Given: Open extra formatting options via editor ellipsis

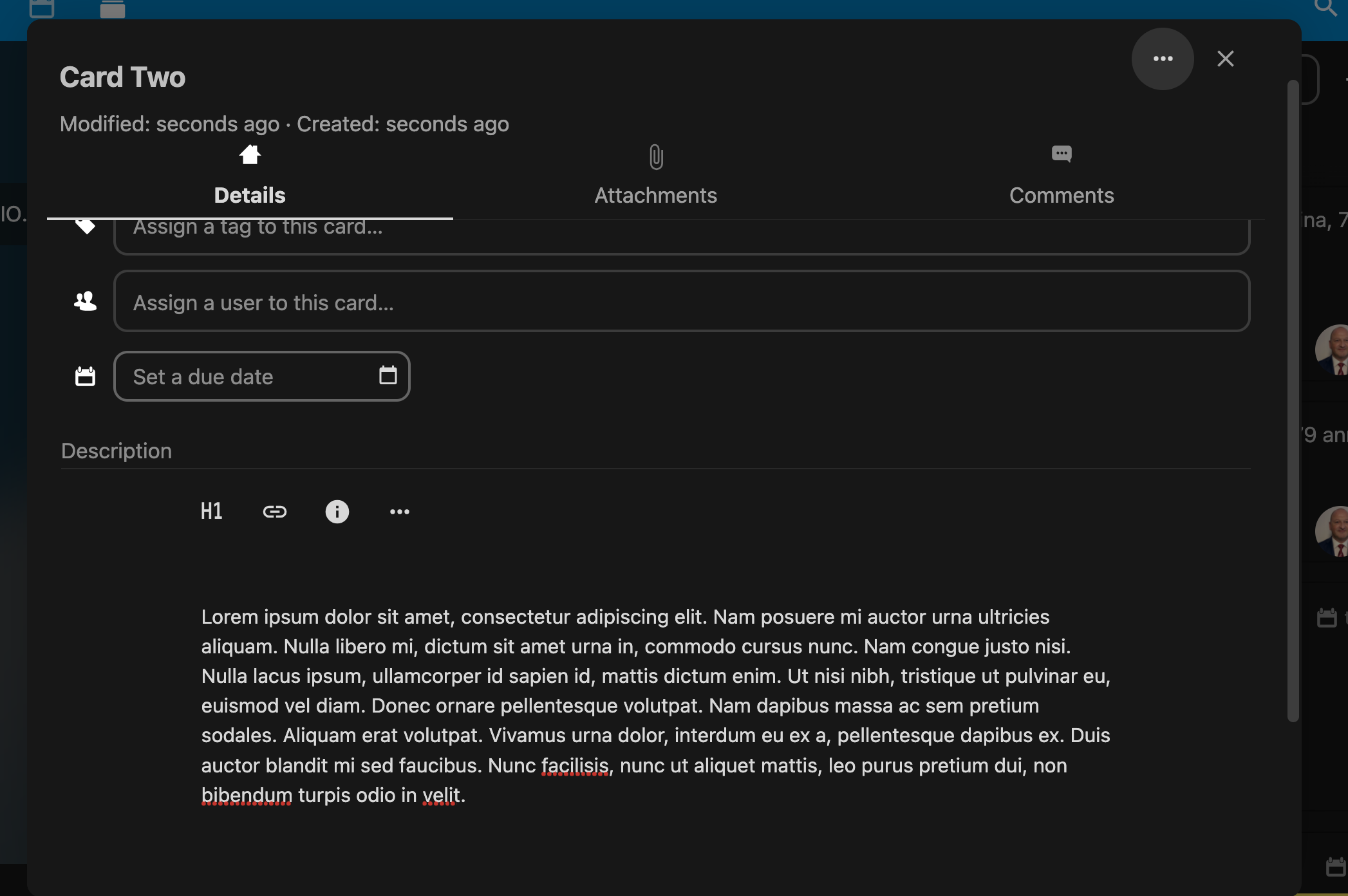Looking at the screenshot, I should coord(399,511).
